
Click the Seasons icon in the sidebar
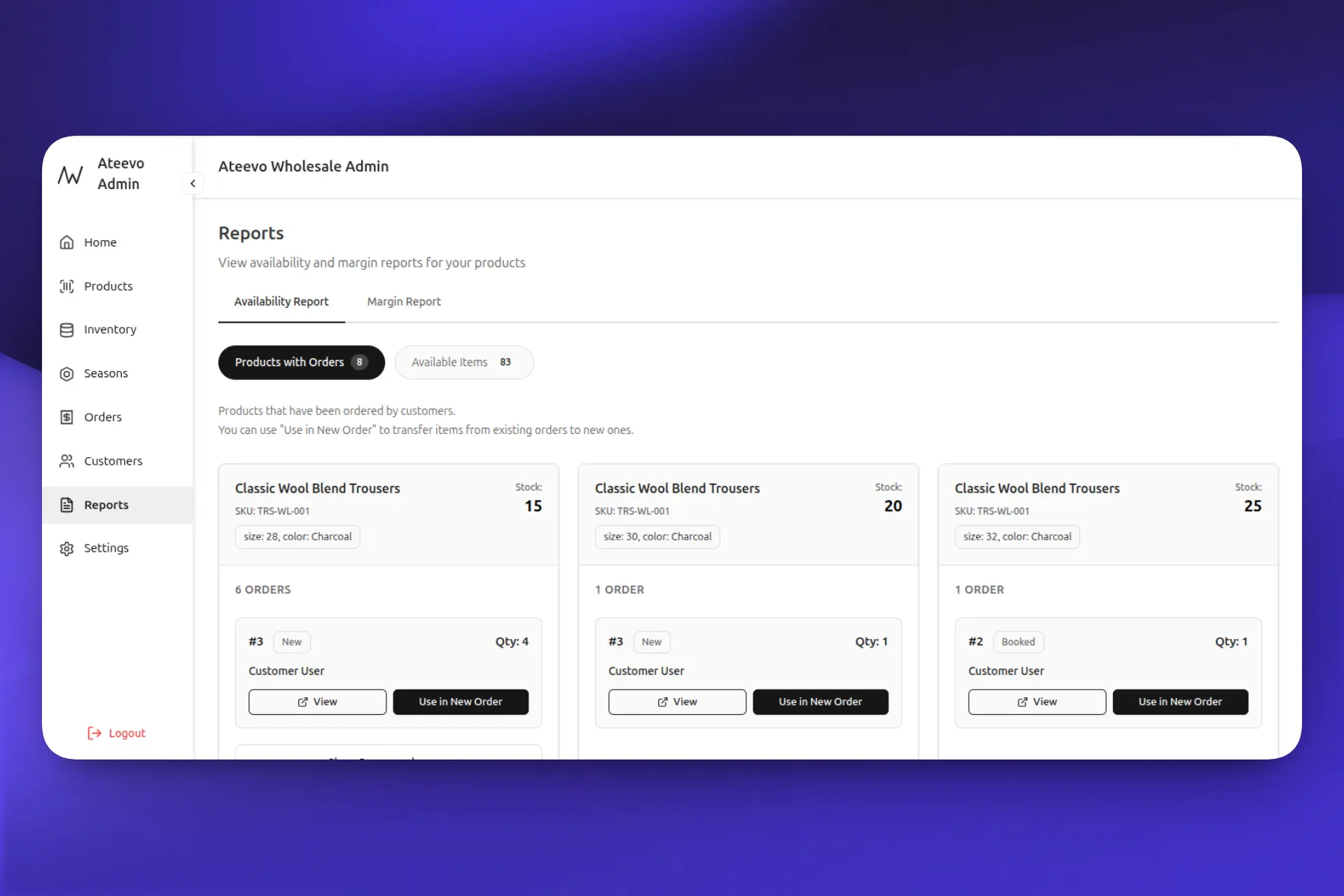pyautogui.click(x=66, y=374)
